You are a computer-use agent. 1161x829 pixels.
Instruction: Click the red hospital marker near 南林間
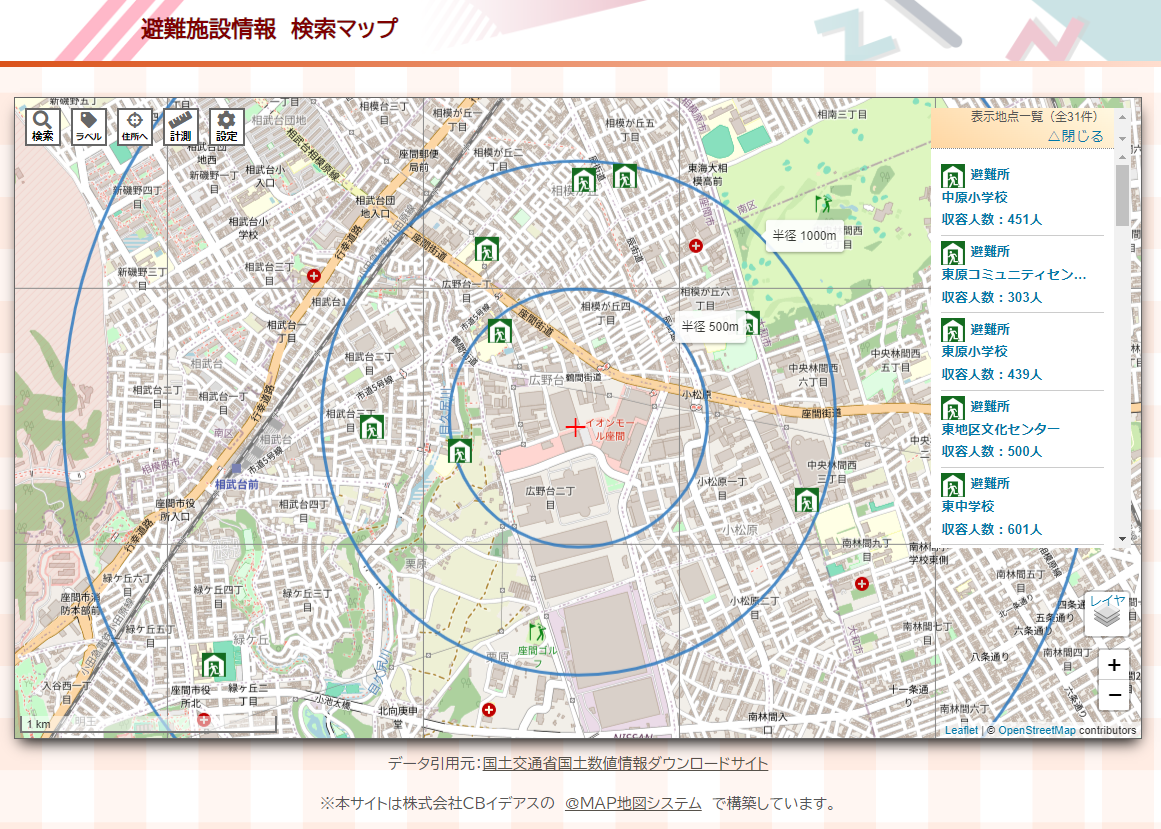861,583
